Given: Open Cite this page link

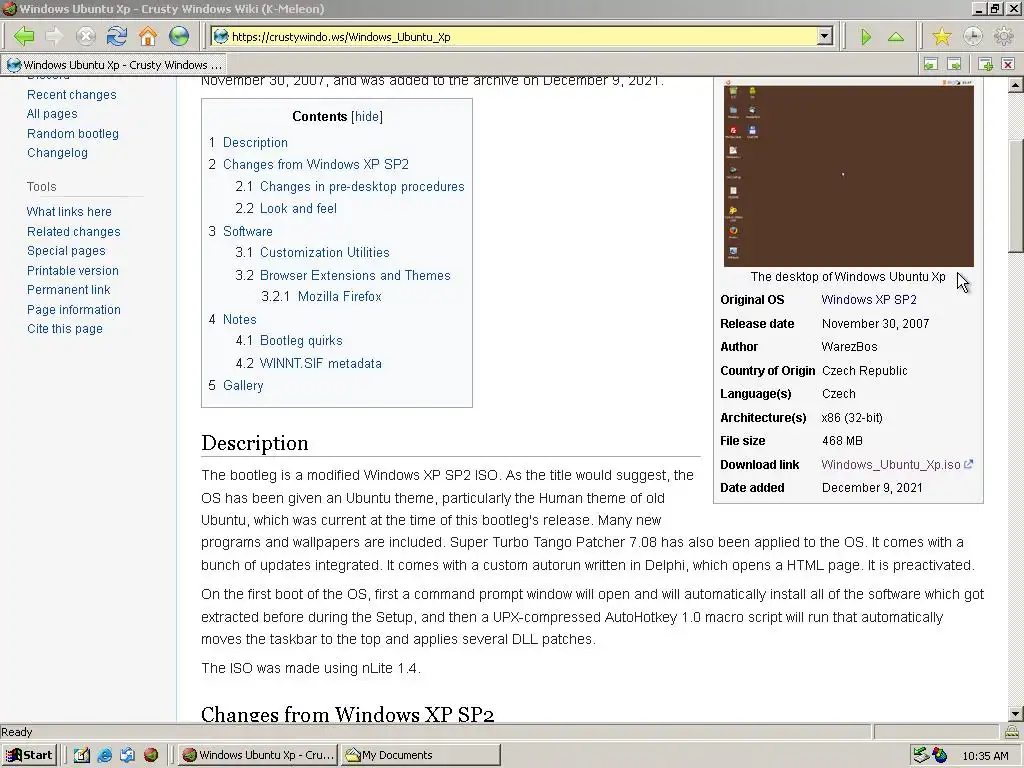Looking at the screenshot, I should point(65,329).
